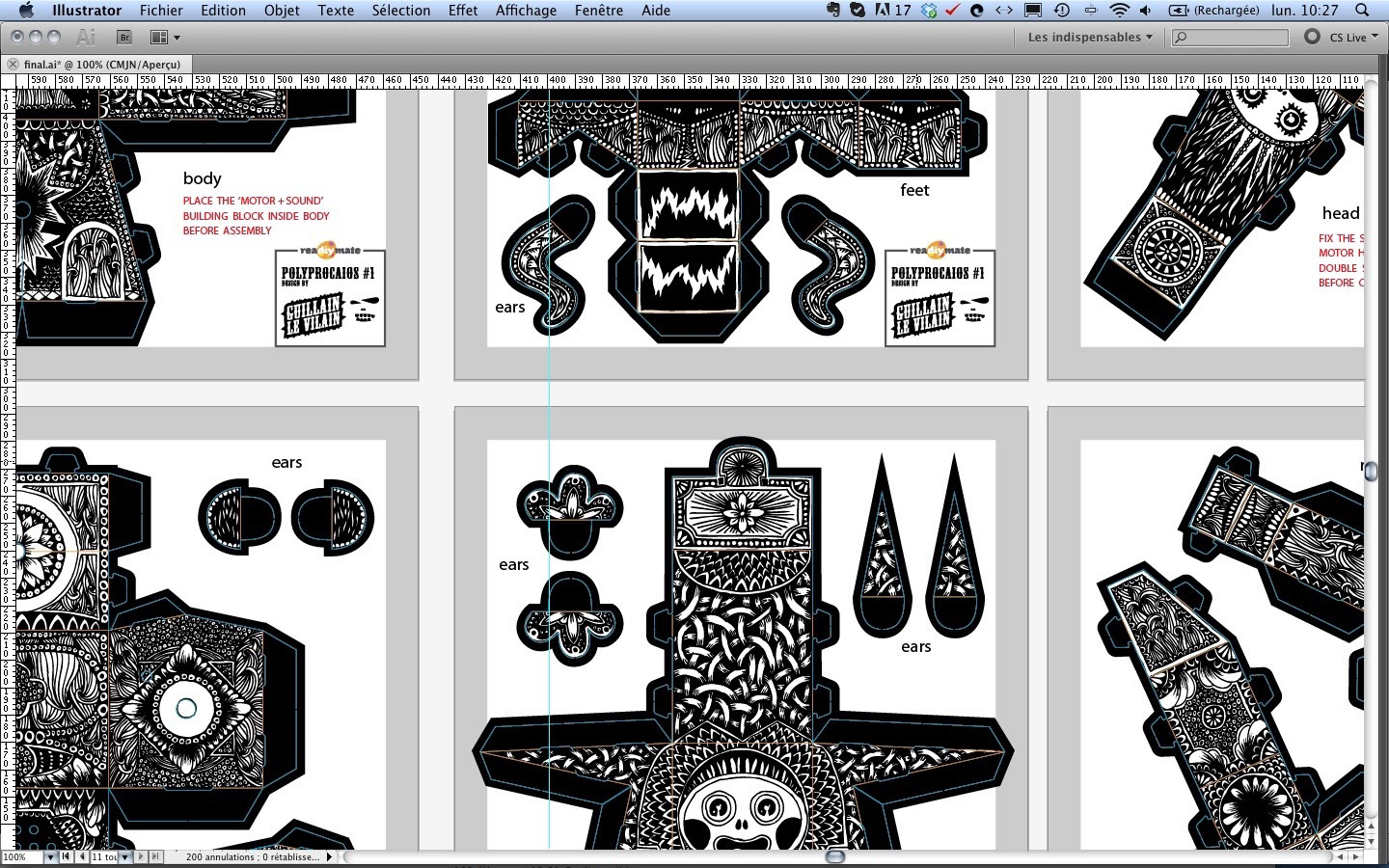Open the CS Live dropdown
This screenshot has width=1389, height=868.
tap(1353, 37)
